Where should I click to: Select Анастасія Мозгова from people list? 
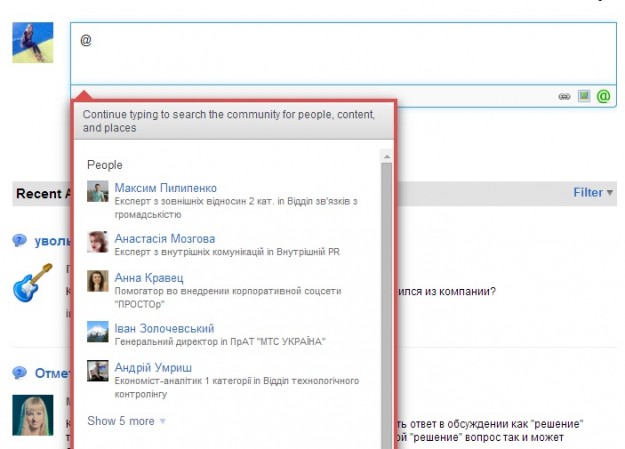(x=164, y=239)
